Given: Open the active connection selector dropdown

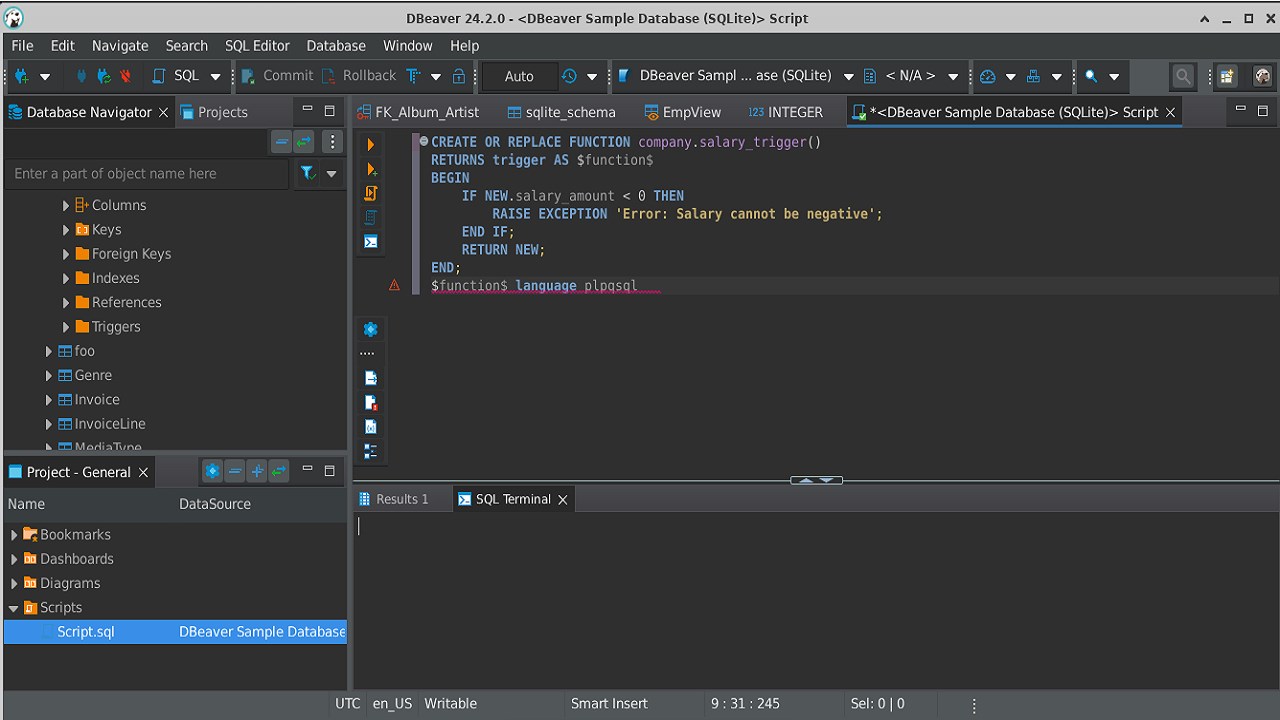Looking at the screenshot, I should click(x=735, y=76).
